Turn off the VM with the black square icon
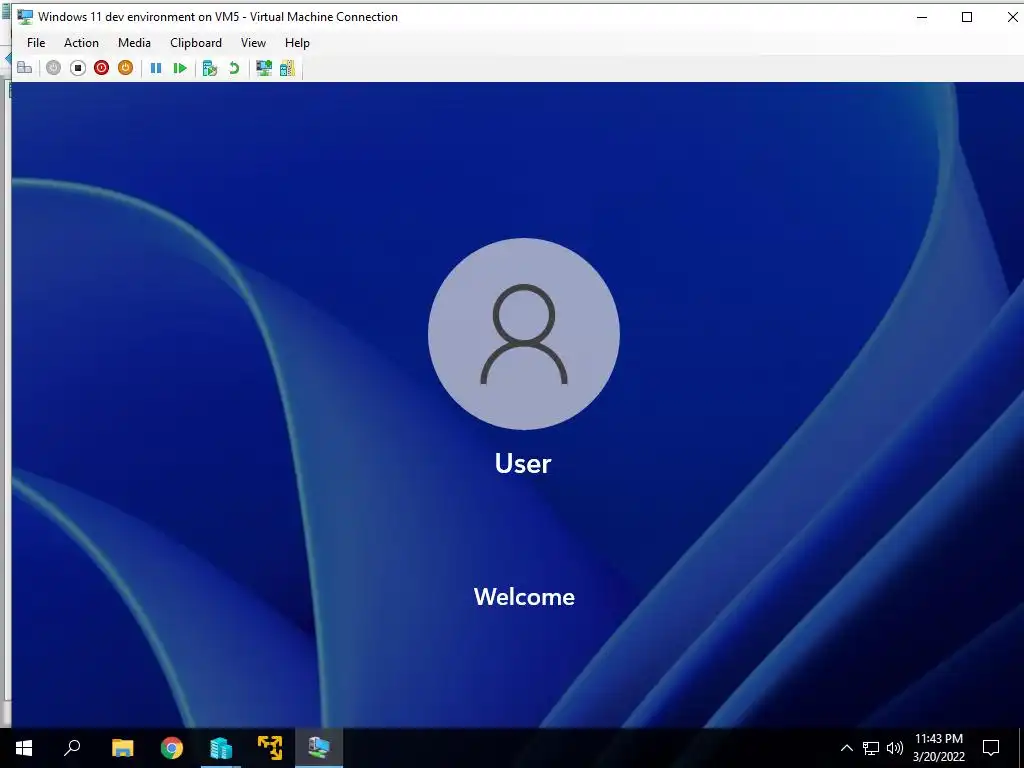 click(78, 68)
